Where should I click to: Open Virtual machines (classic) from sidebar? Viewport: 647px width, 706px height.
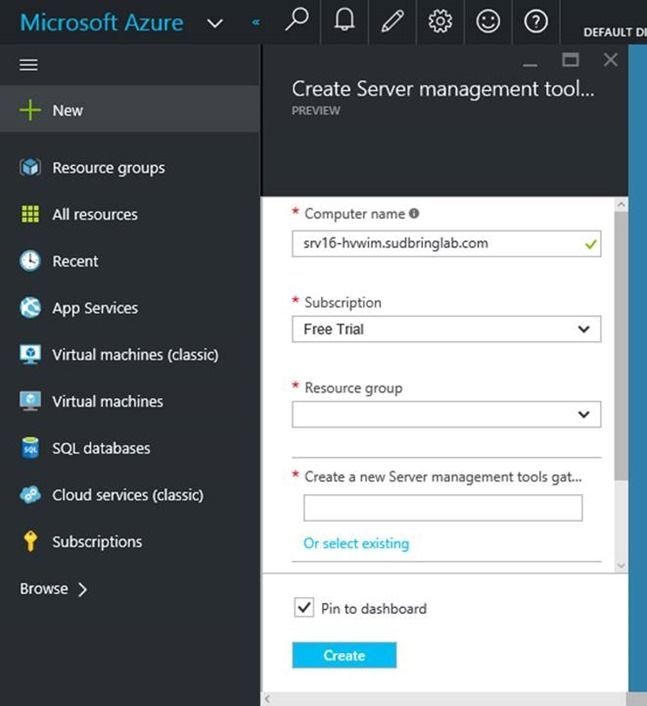coord(134,355)
